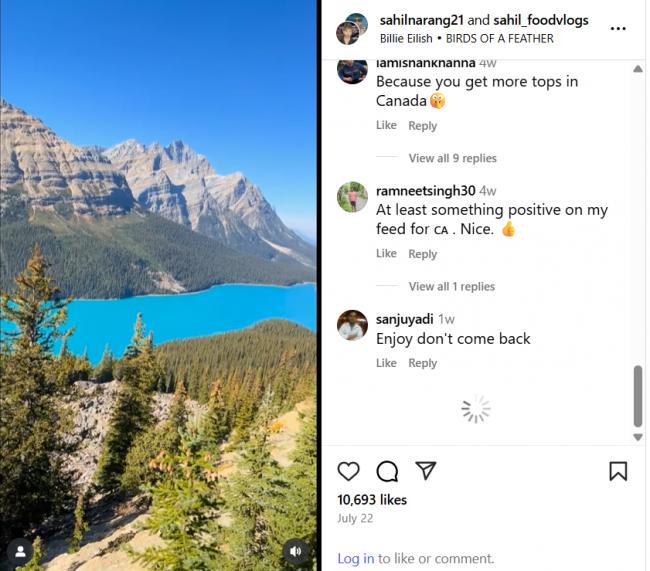Open ramneetsingh30's profile picture
This screenshot has height=571, width=650.
click(x=352, y=197)
